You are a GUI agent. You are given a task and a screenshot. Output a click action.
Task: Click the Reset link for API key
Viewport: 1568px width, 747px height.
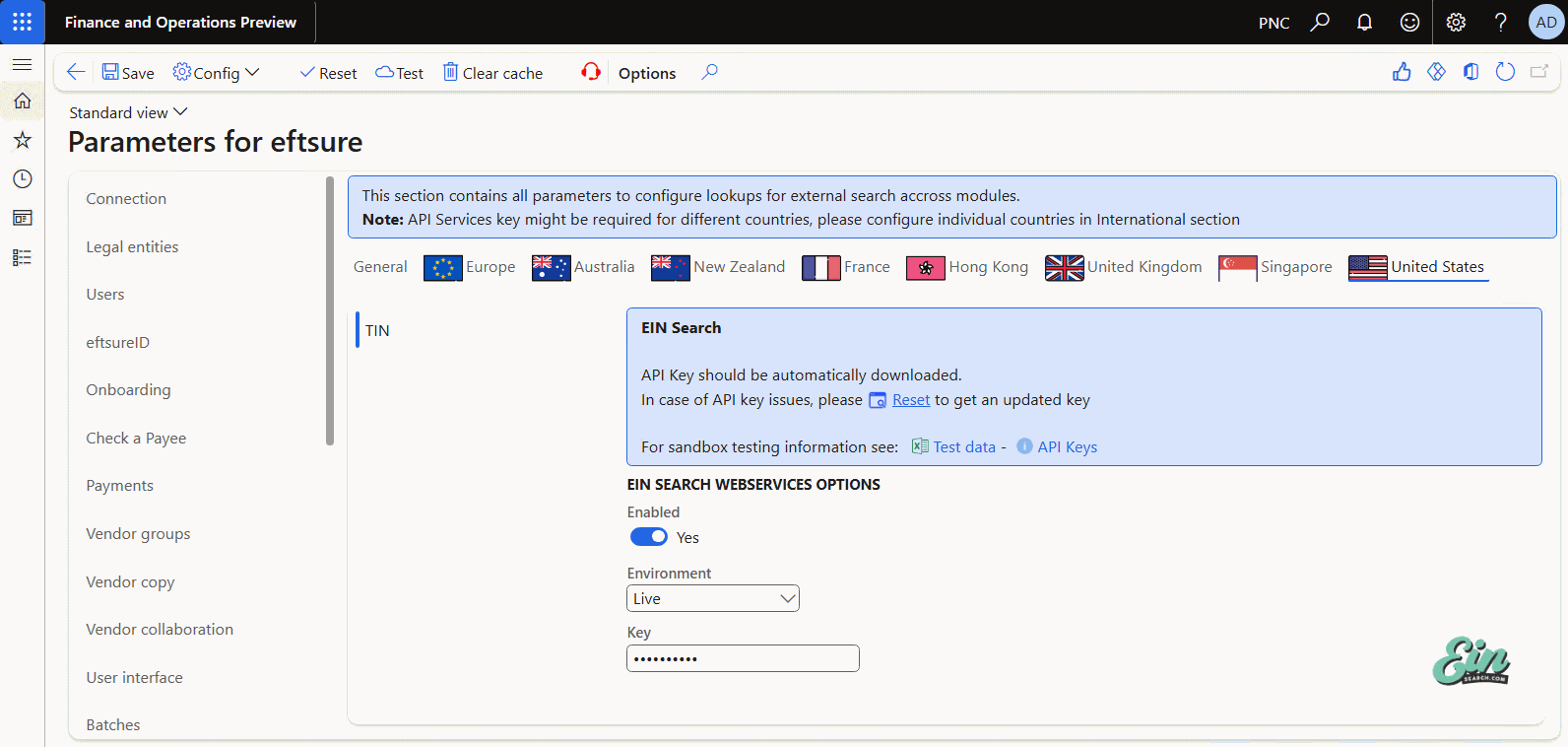click(x=911, y=400)
